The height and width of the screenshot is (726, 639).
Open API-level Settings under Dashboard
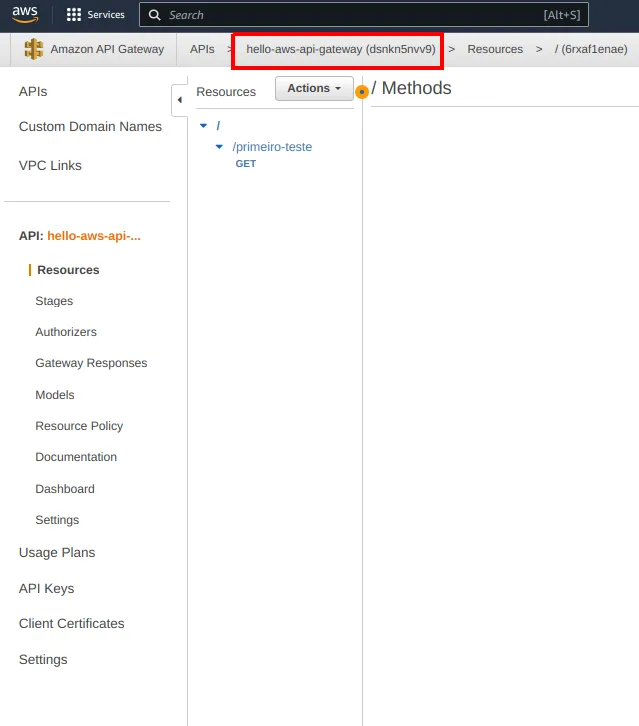57,520
